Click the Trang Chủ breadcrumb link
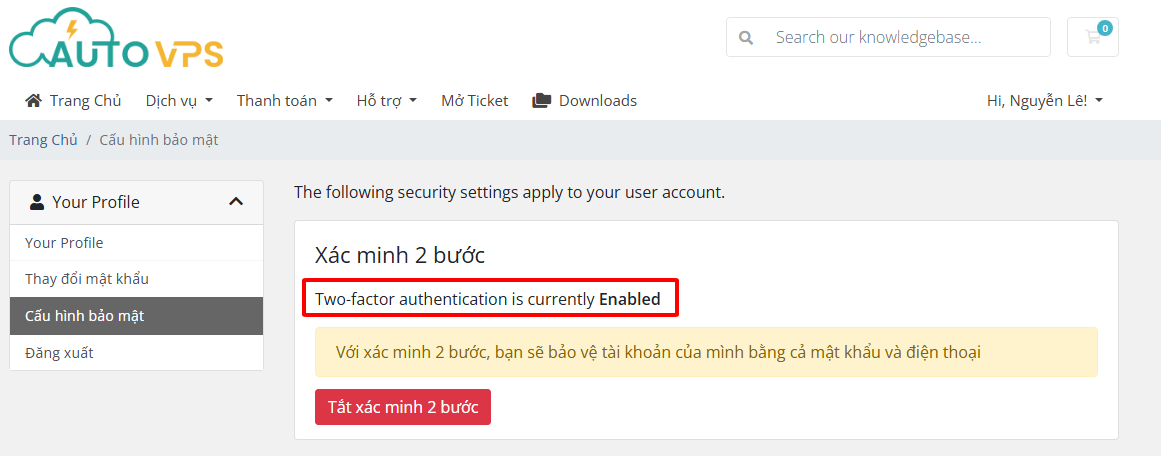 43,140
